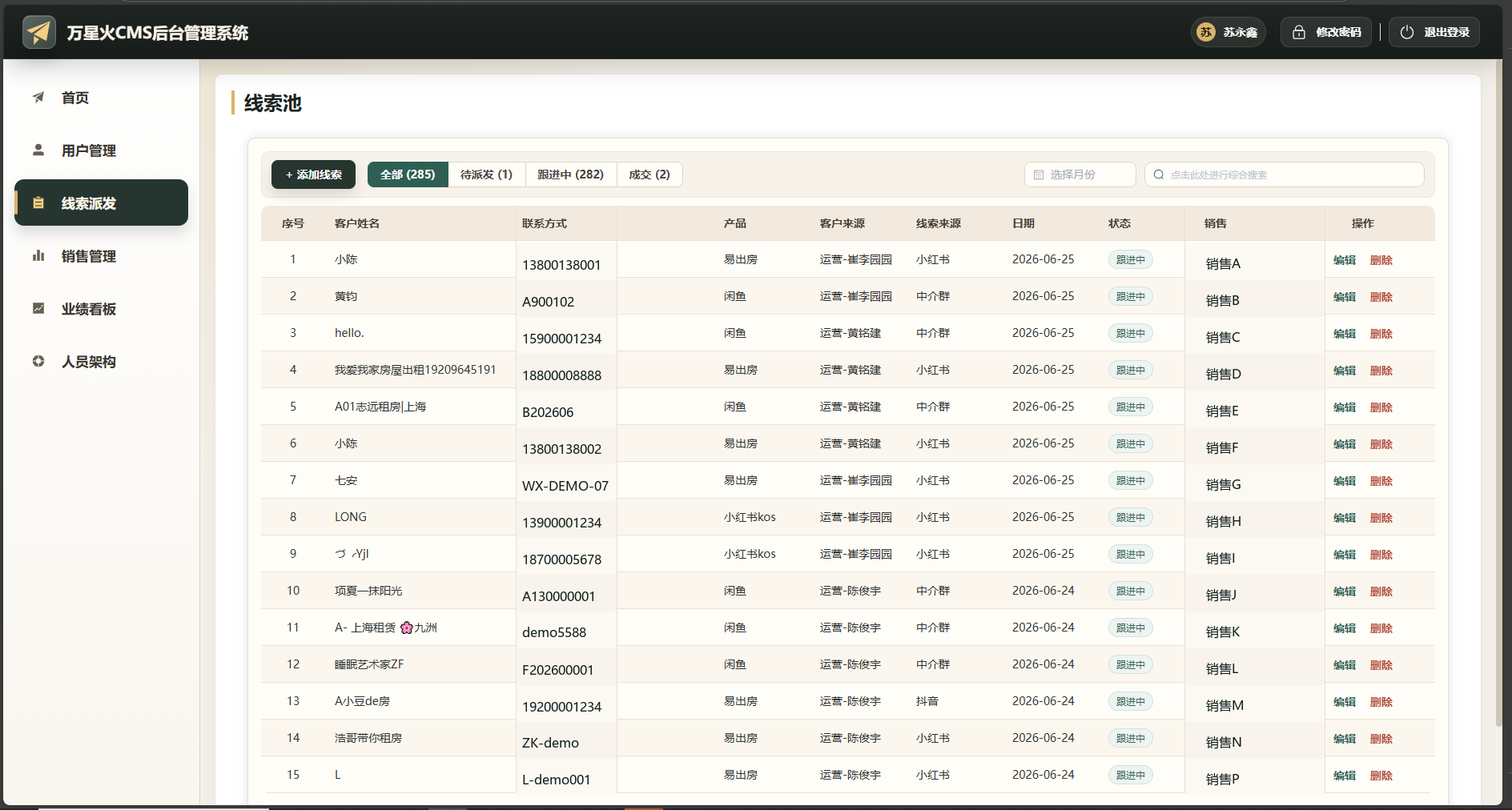Click 抖音 lead source cell
Image resolution: width=1512 pixels, height=810 pixels.
tap(927, 701)
